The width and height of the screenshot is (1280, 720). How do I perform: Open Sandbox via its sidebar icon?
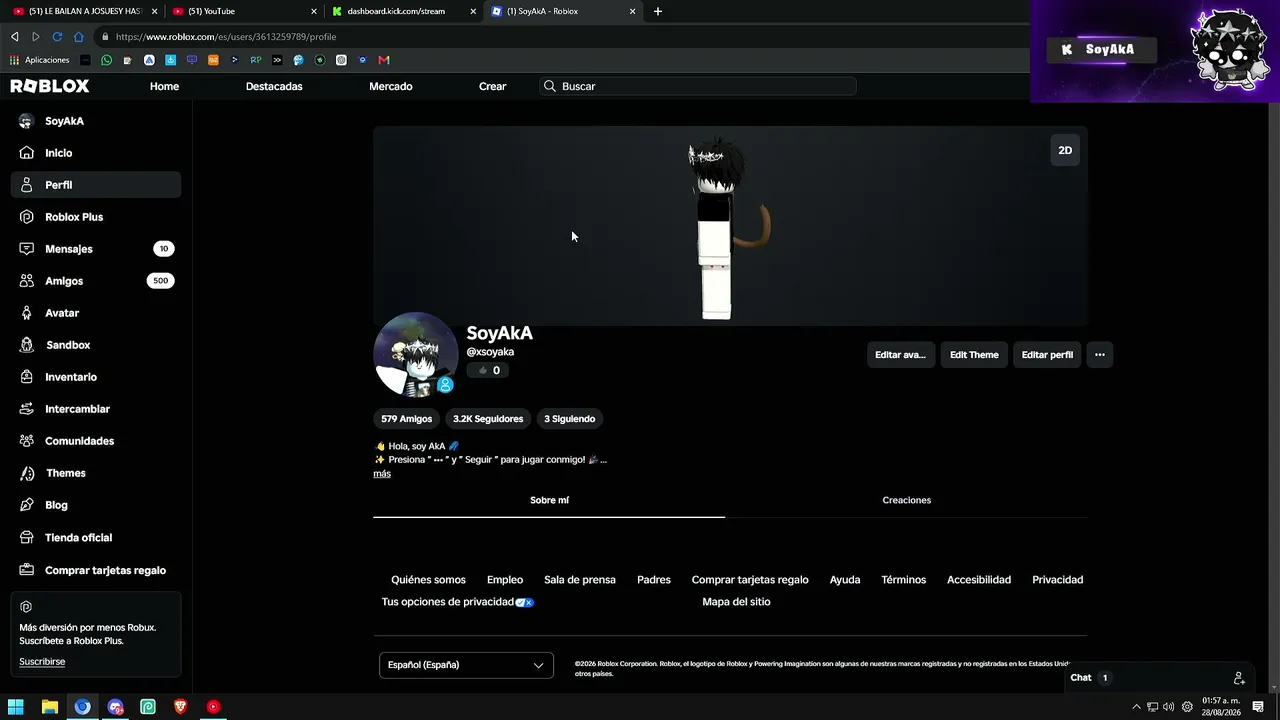pos(27,345)
